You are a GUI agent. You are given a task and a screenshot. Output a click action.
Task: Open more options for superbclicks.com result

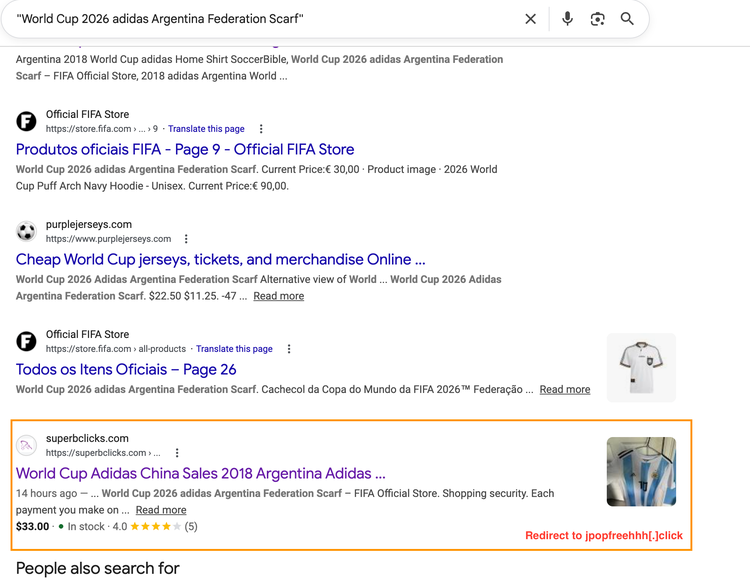177,452
